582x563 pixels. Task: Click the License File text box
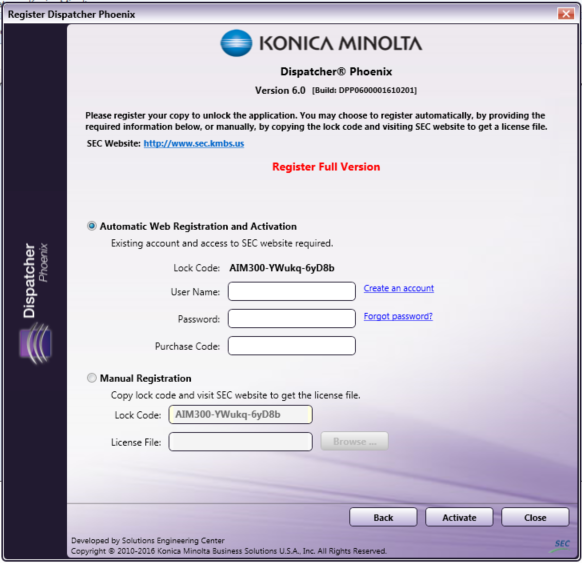(241, 442)
